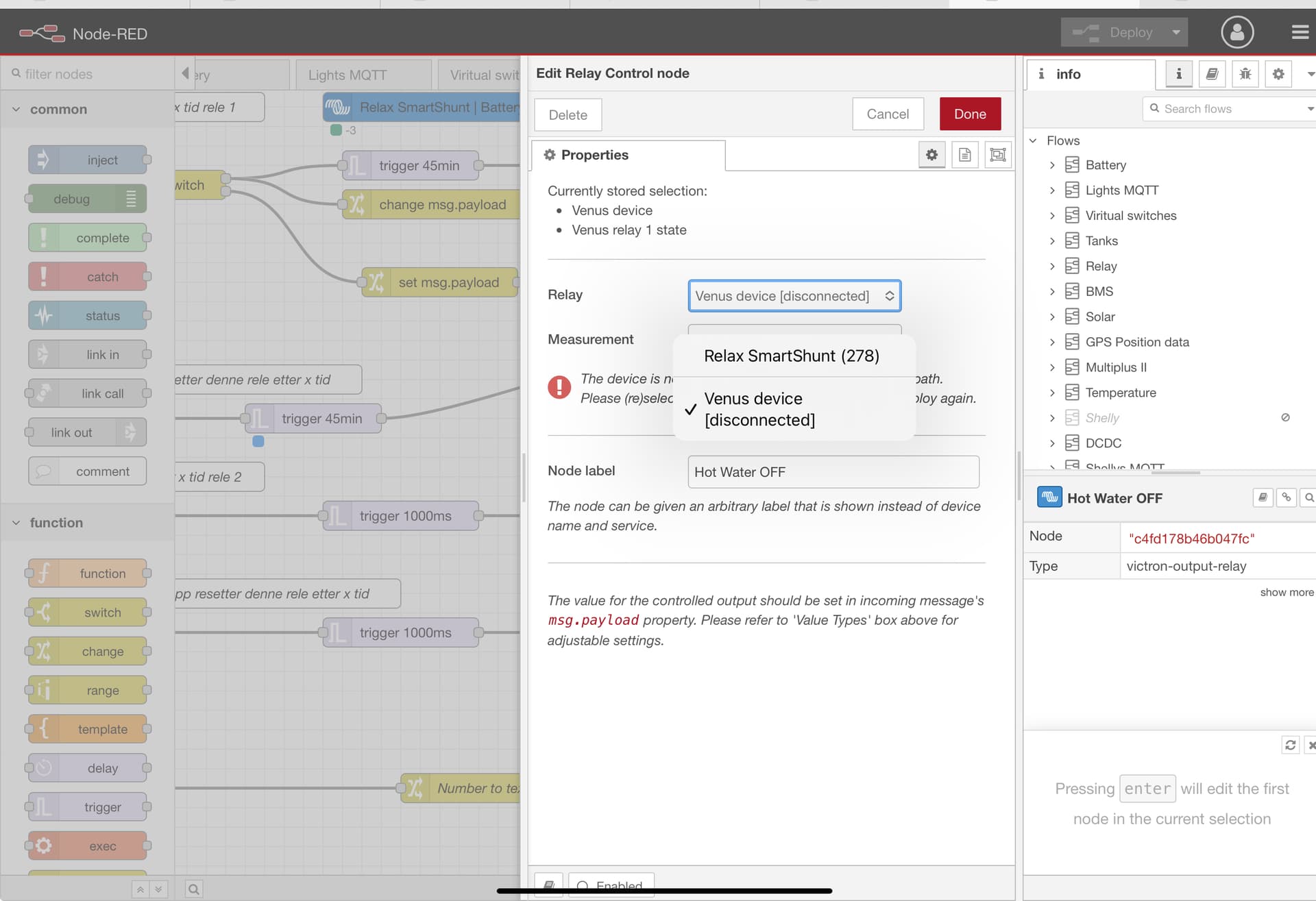Open configuration nodes gear tab in sidebar

pos(1278,74)
